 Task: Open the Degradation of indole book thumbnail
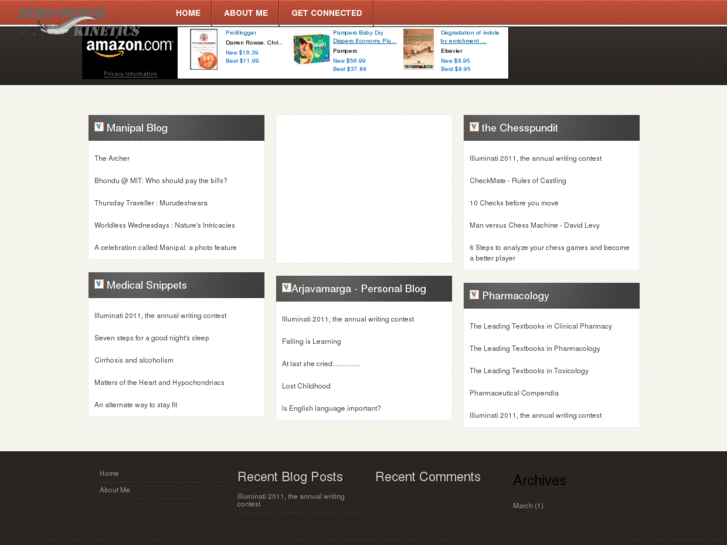tap(418, 49)
